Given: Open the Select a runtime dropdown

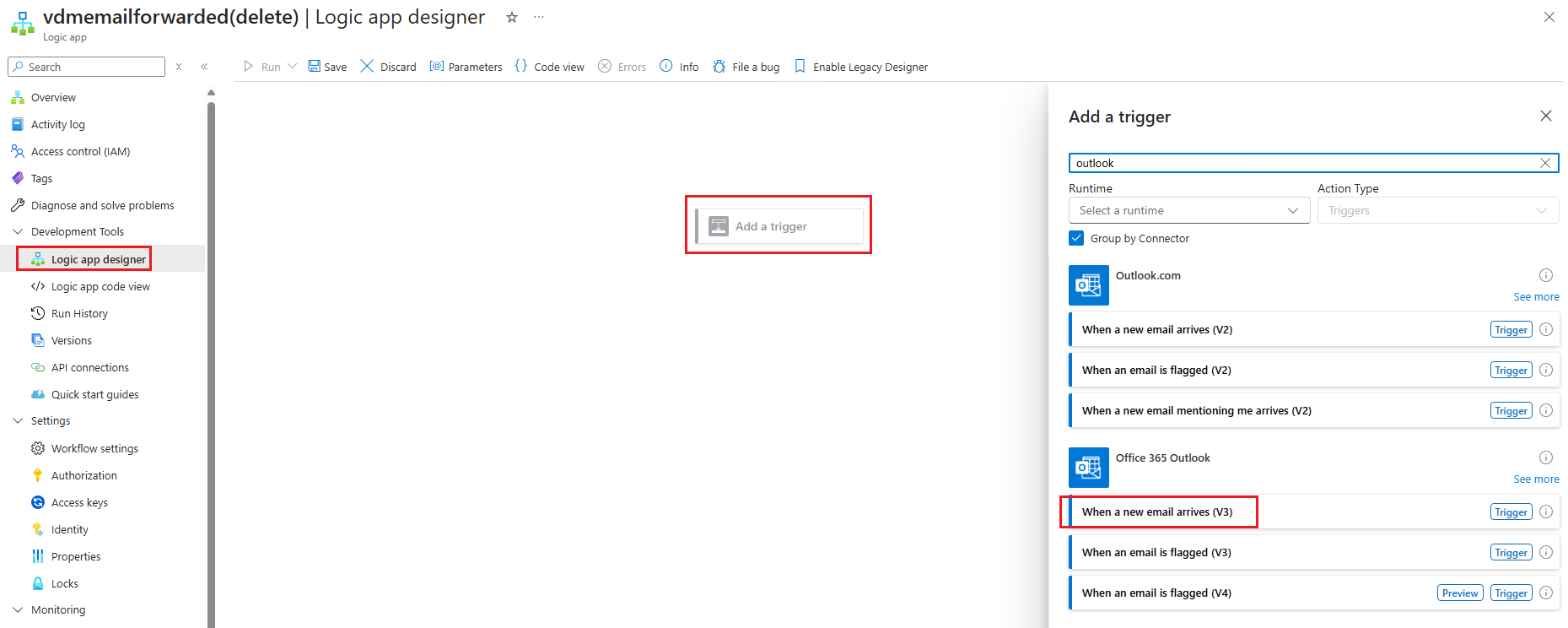Looking at the screenshot, I should pyautogui.click(x=1189, y=210).
